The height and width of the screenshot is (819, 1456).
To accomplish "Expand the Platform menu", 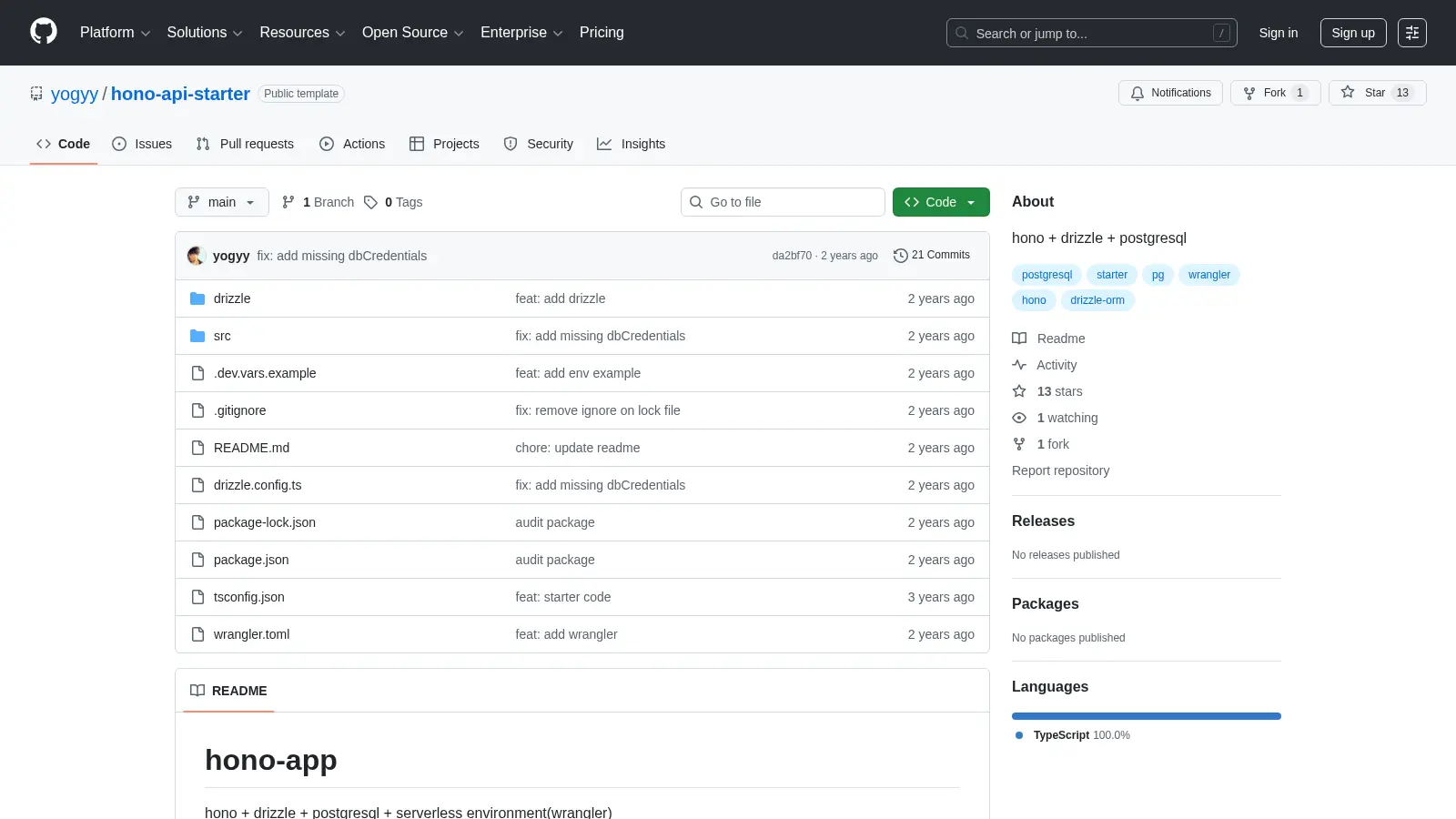I will pos(115,33).
